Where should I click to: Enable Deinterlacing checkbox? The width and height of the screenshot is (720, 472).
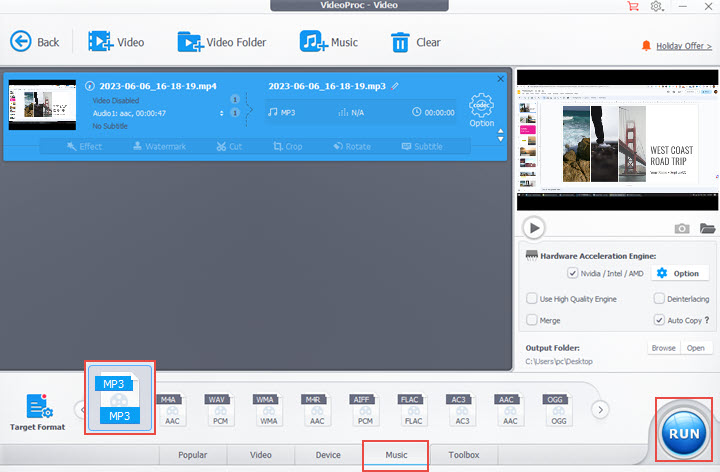[x=659, y=298]
